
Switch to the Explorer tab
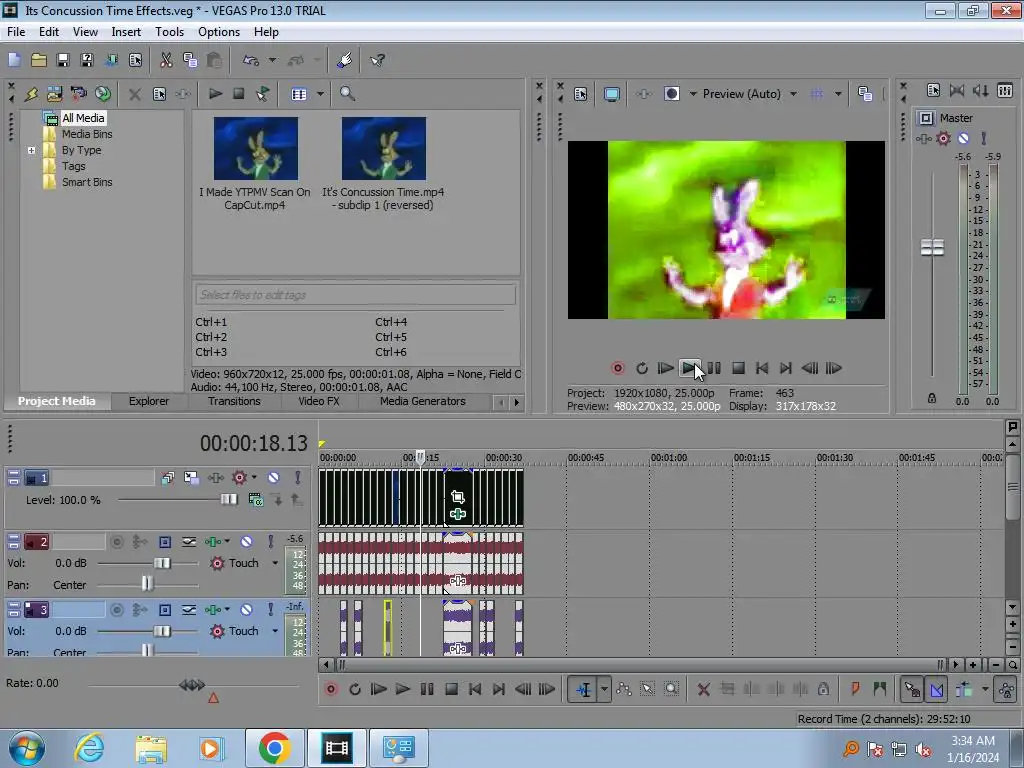pos(149,401)
